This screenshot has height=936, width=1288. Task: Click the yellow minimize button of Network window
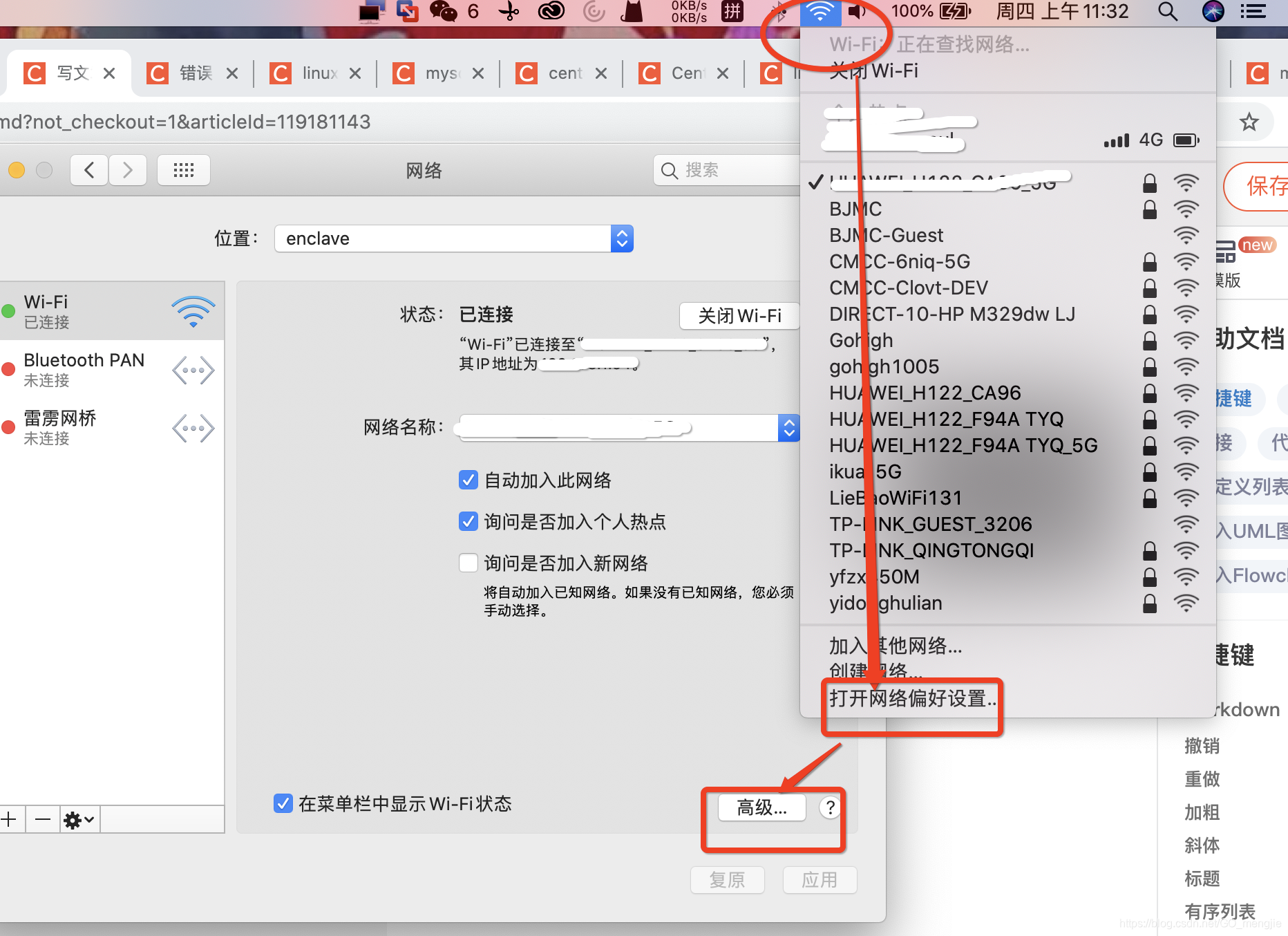(17, 170)
